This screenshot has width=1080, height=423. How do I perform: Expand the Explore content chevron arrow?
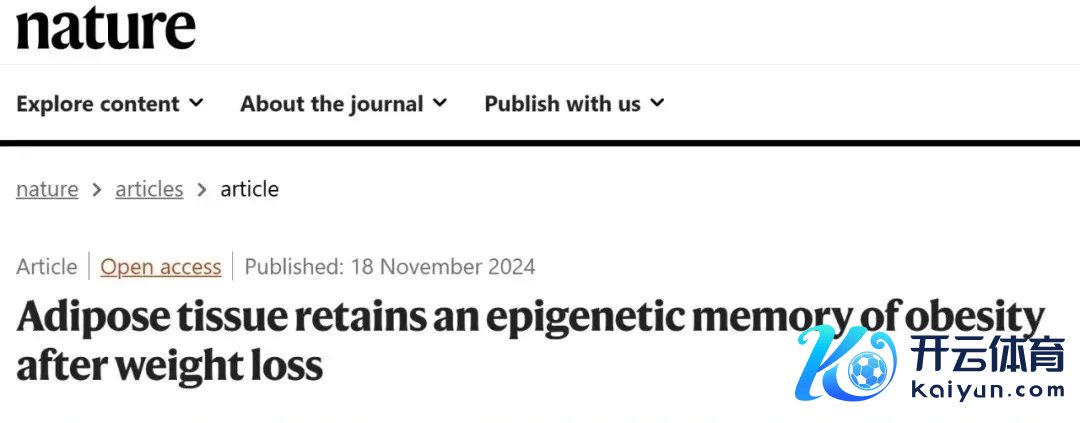196,103
